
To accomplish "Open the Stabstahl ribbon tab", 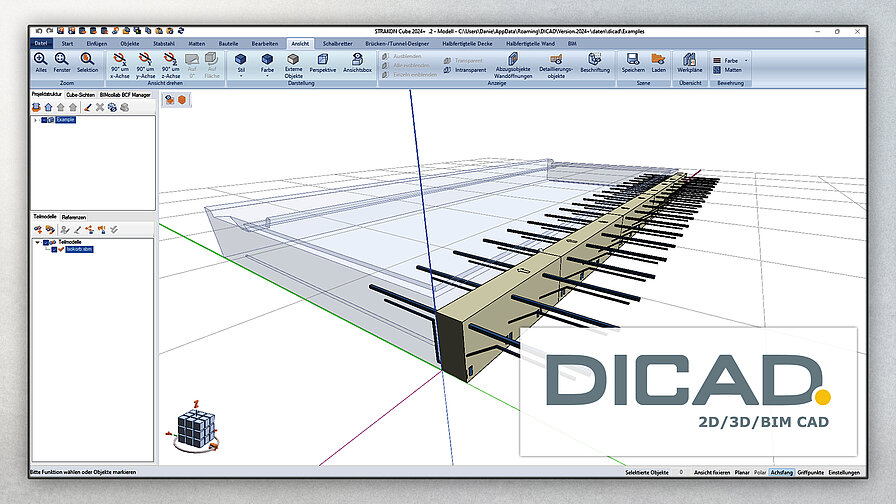I will 164,43.
